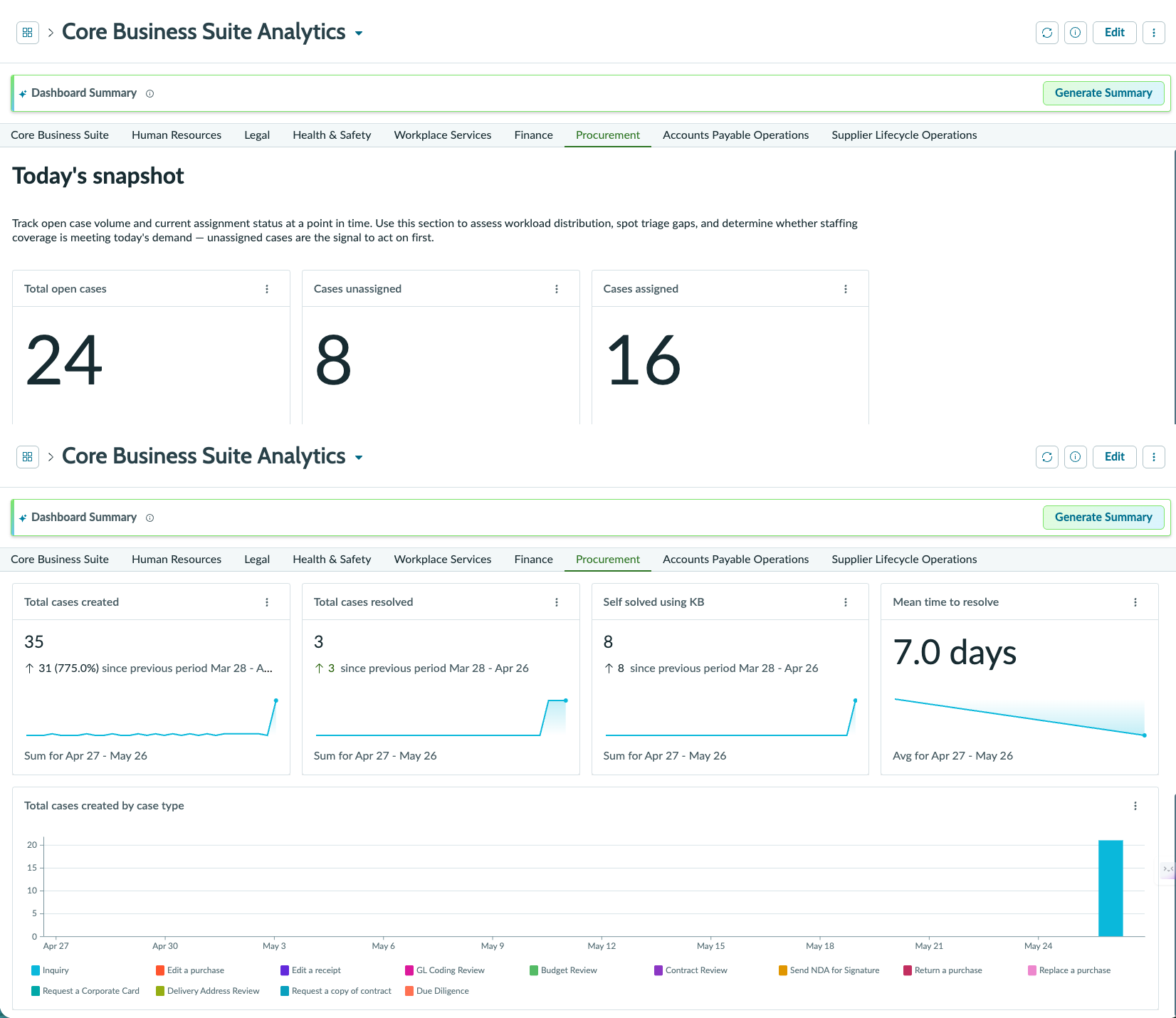Toggle the Budget Review legend swatch
1176x1018 pixels.
pos(534,970)
